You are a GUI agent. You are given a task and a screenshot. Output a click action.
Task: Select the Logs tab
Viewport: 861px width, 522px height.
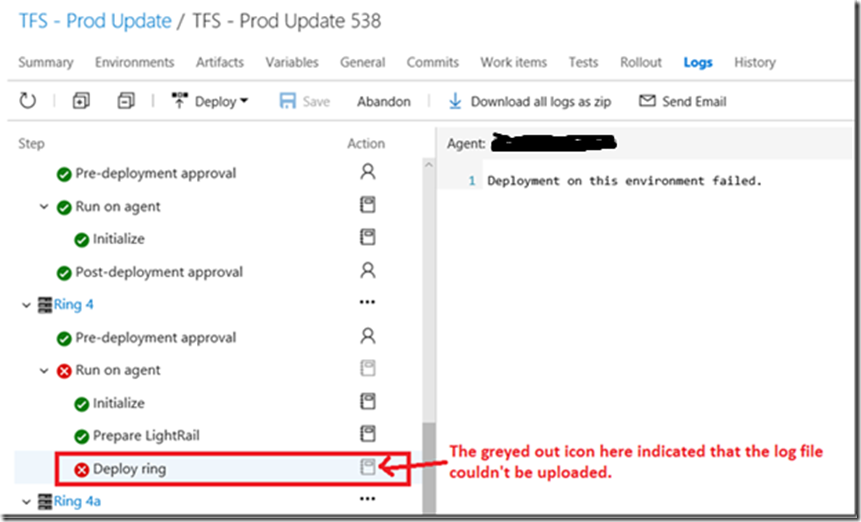click(698, 63)
